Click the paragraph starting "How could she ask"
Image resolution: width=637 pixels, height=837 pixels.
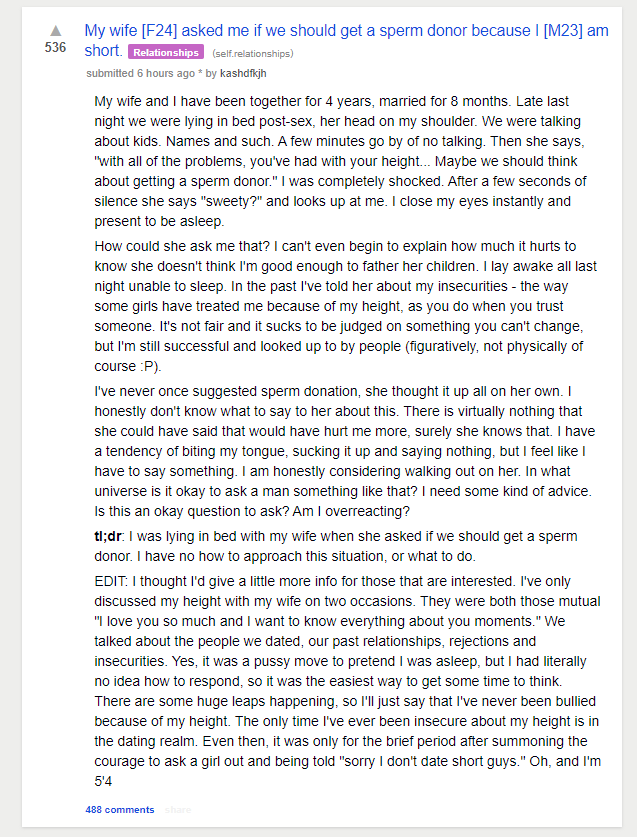pyautogui.click(x=345, y=306)
